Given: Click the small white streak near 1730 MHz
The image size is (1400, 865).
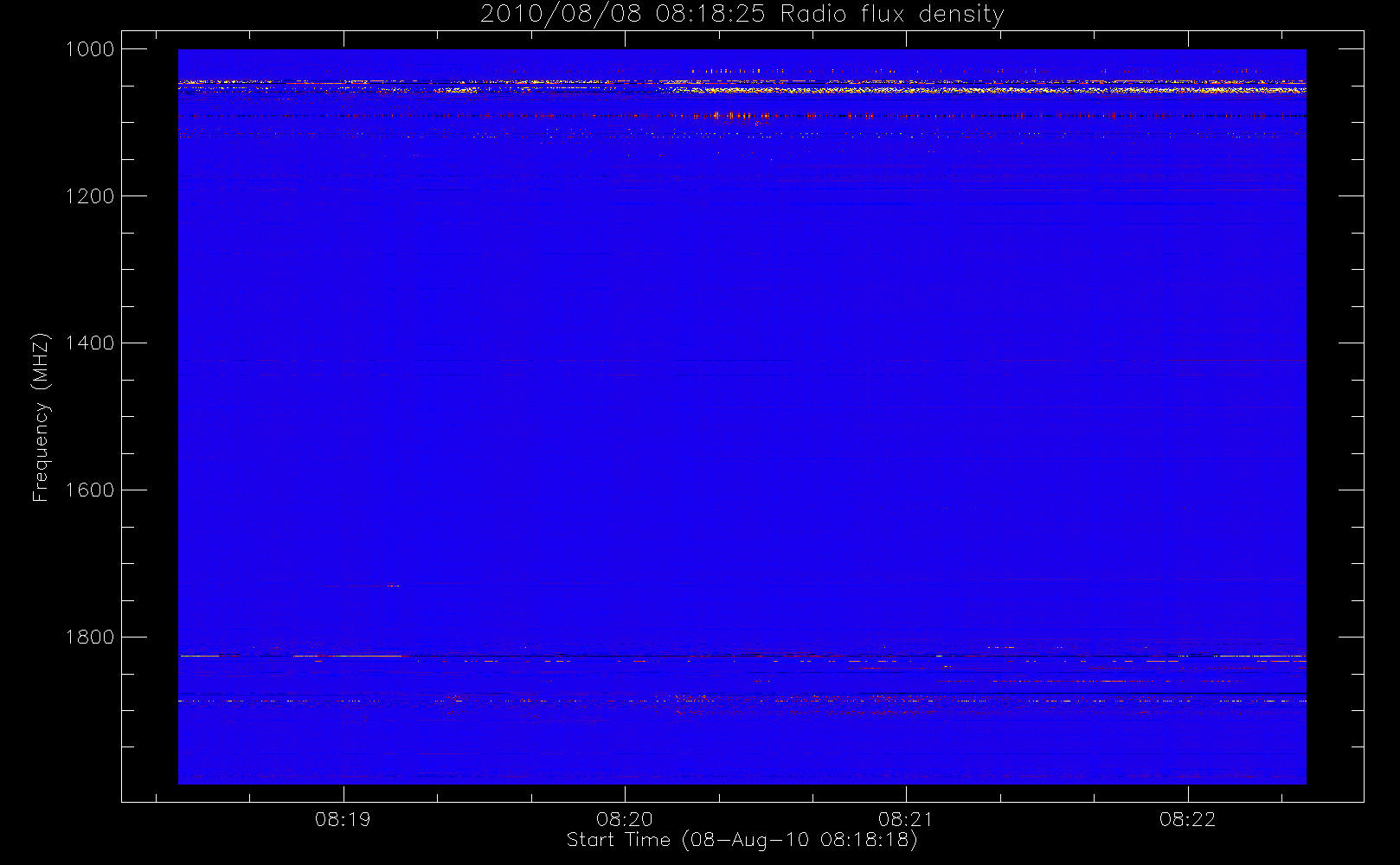Looking at the screenshot, I should 393,586.
